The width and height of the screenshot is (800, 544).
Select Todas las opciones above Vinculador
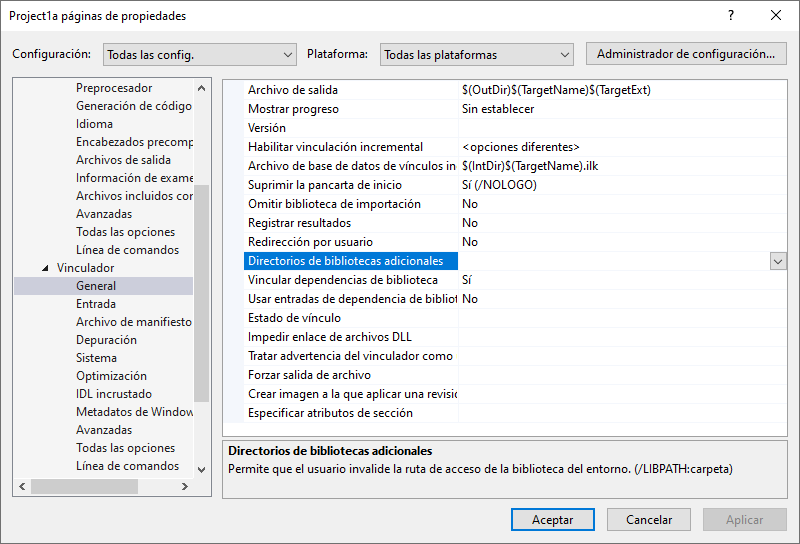[x=125, y=232]
